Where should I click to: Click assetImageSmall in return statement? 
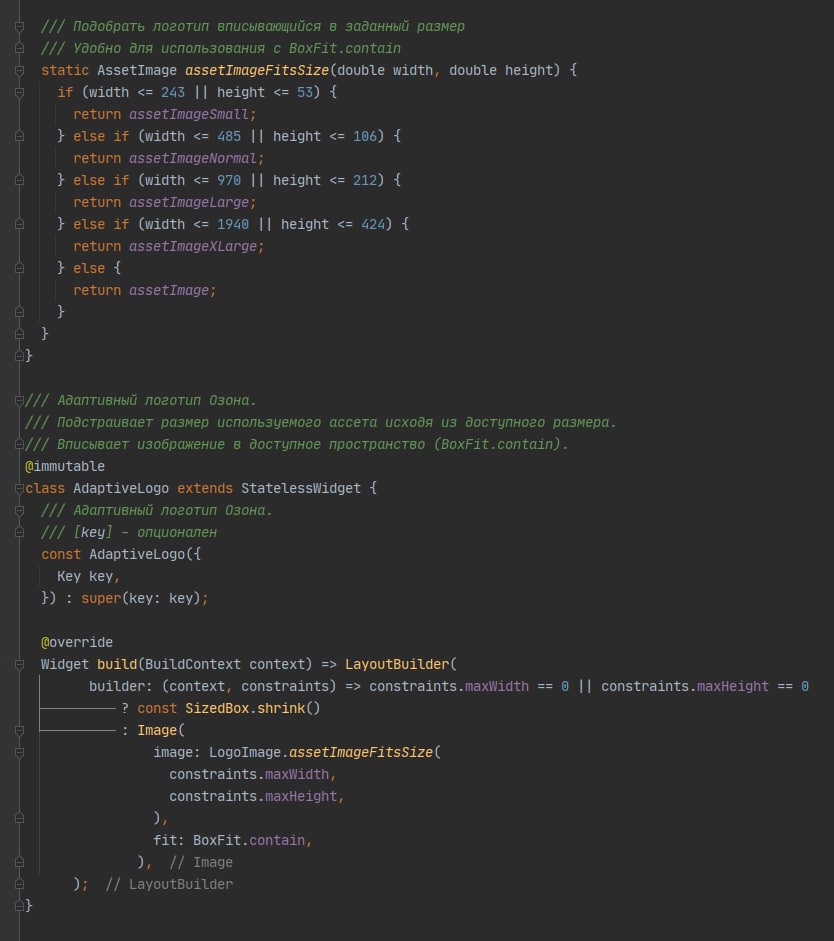pos(189,114)
